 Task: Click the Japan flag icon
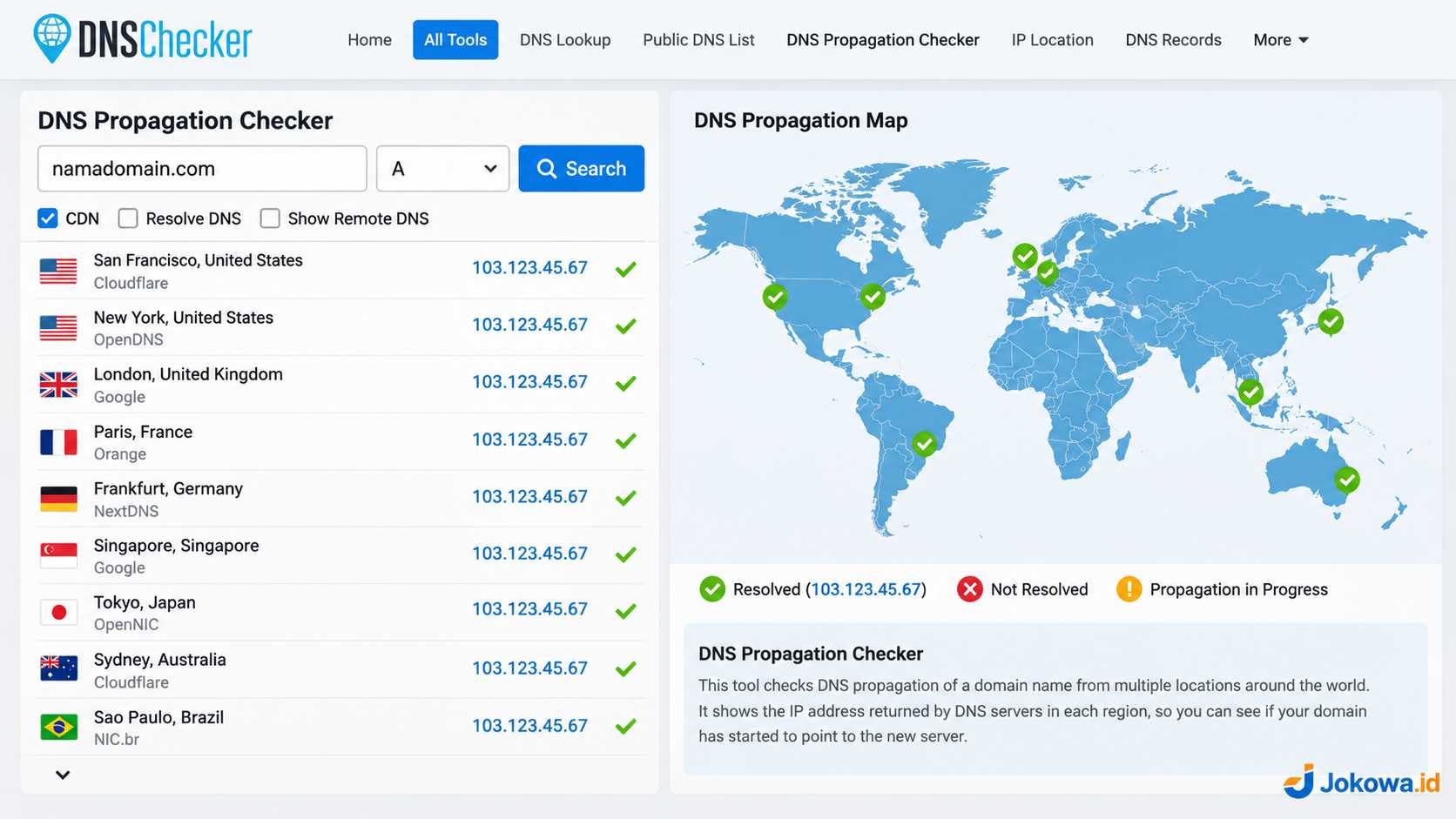tap(58, 613)
